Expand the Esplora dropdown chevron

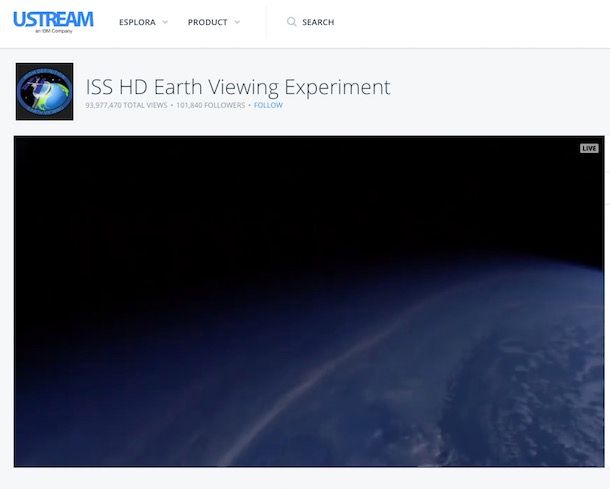pos(165,22)
